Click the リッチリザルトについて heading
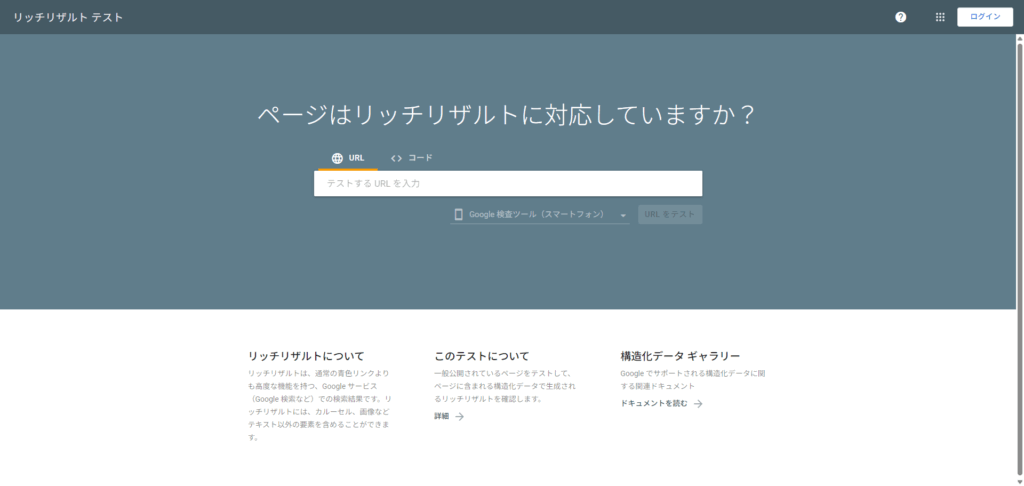The width and height of the screenshot is (1024, 486). point(306,356)
